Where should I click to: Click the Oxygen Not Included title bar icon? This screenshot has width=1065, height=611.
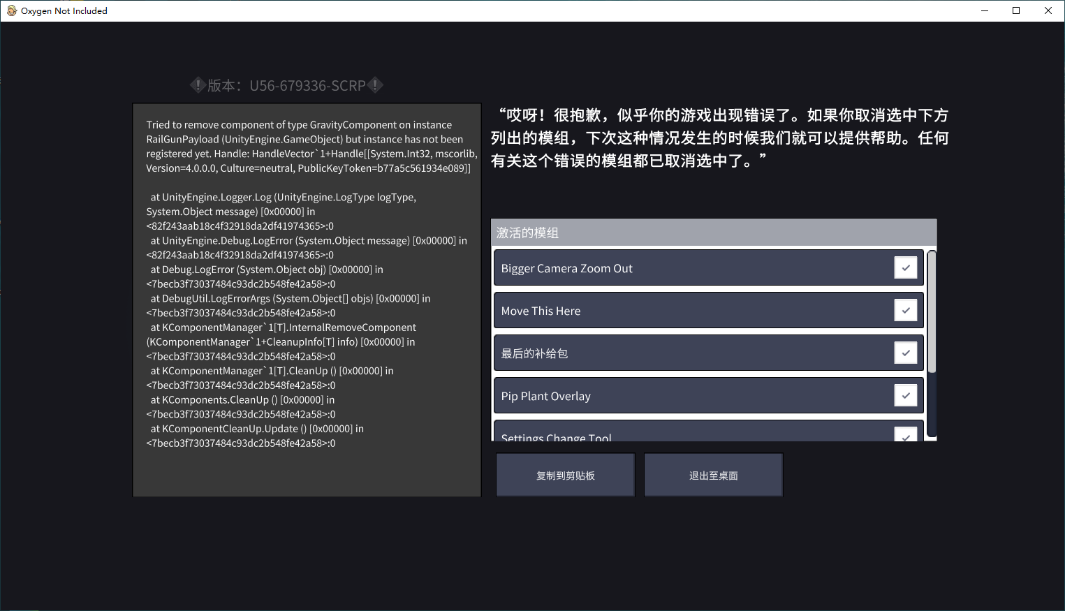pyautogui.click(x=11, y=11)
